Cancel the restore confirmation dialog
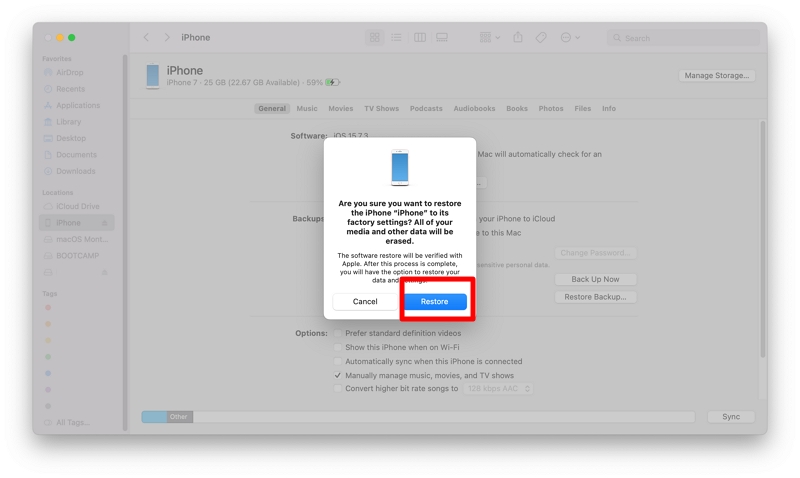This screenshot has height=478, width=800. click(x=365, y=301)
